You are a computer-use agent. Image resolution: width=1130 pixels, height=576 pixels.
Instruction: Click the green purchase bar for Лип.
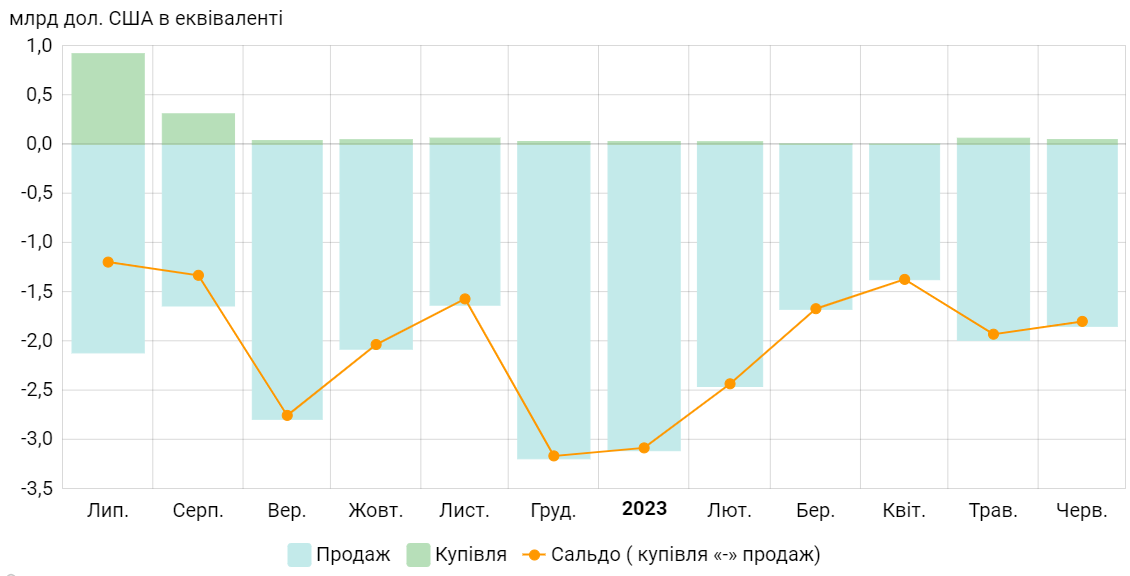(108, 98)
